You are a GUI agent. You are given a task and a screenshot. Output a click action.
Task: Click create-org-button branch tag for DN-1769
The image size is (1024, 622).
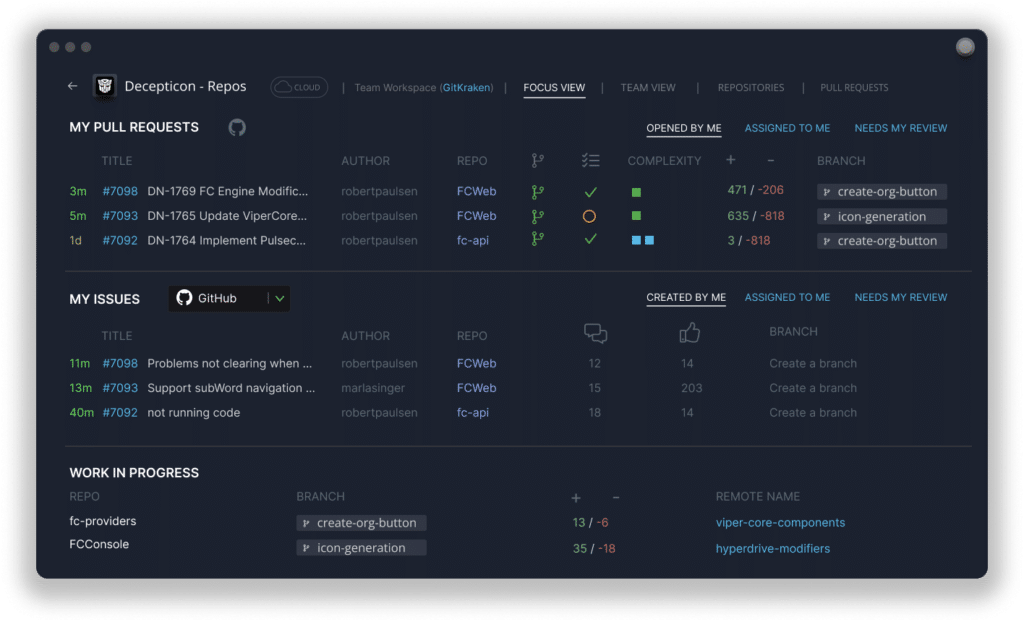coord(882,191)
